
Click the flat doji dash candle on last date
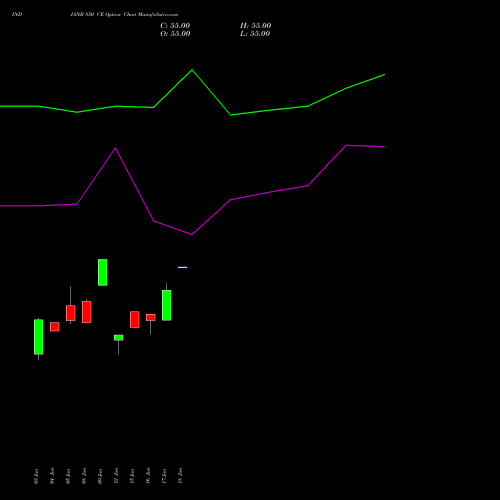click(183, 267)
